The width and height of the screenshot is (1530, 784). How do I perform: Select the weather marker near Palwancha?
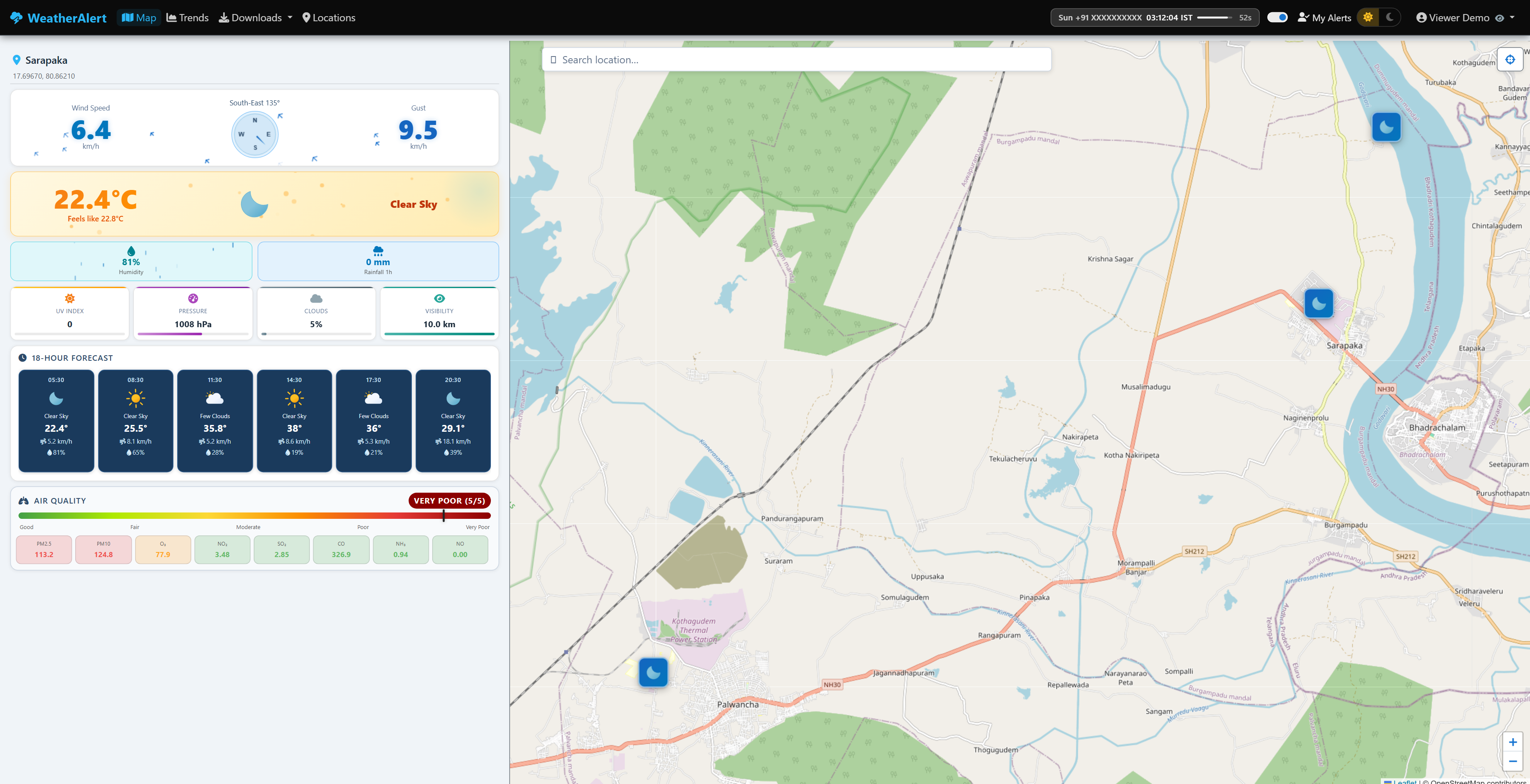coord(653,672)
